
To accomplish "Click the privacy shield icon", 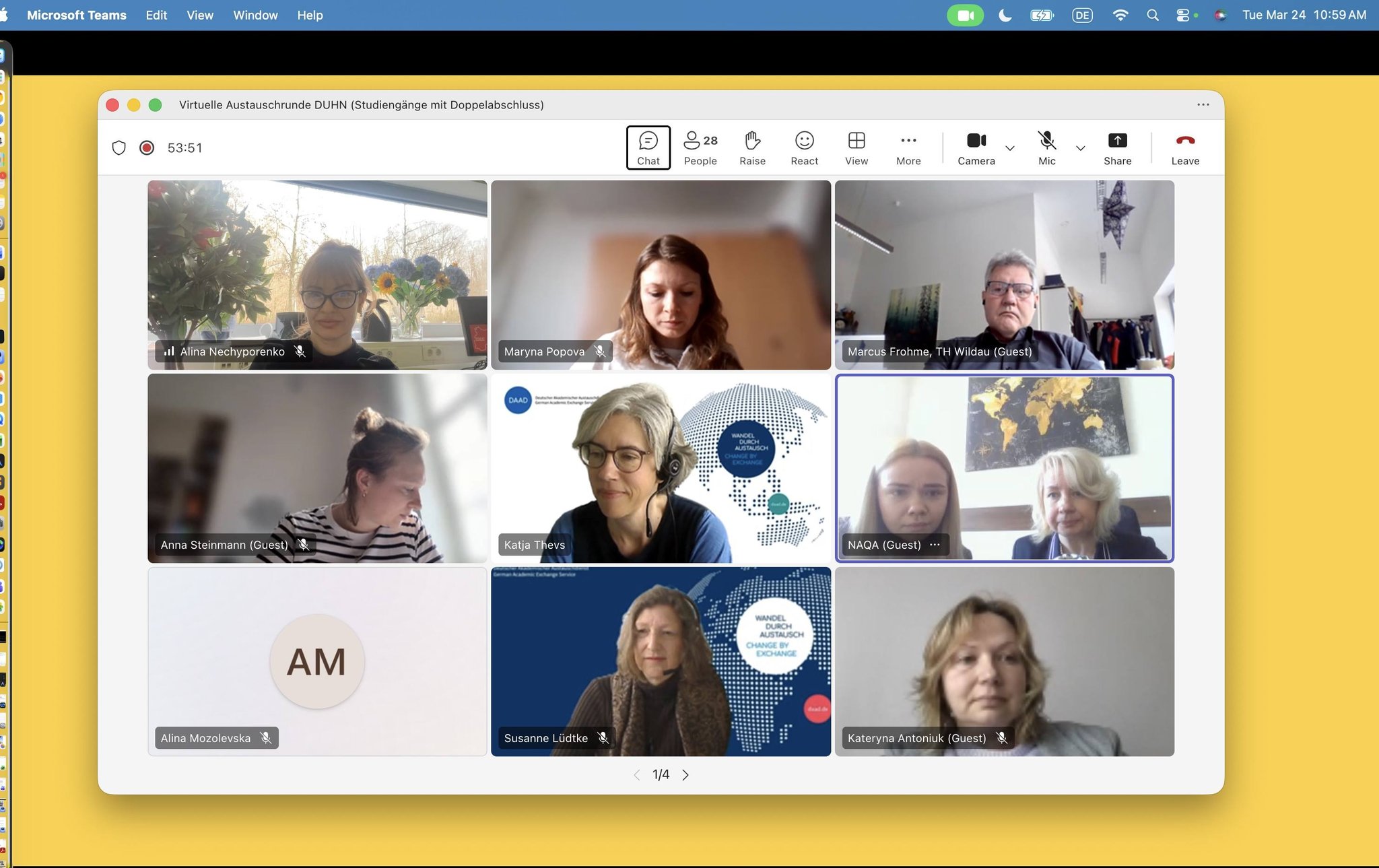I will (x=119, y=147).
